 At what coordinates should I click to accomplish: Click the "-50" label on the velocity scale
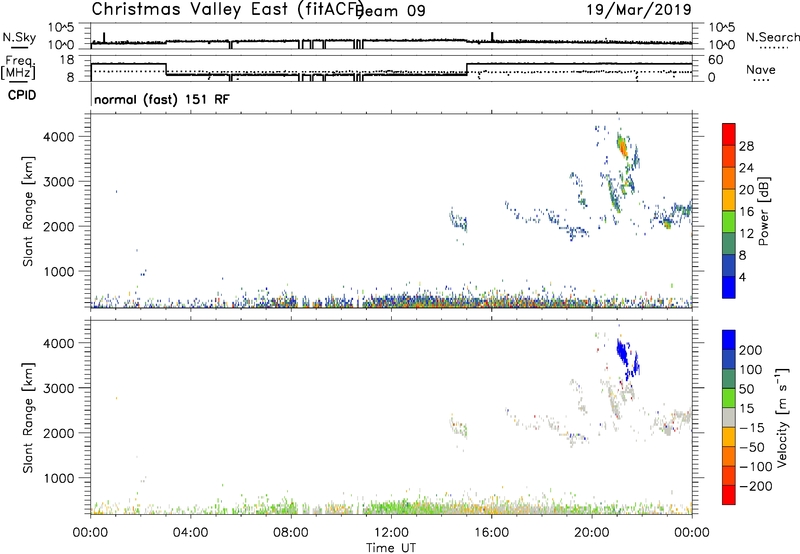(x=752, y=447)
